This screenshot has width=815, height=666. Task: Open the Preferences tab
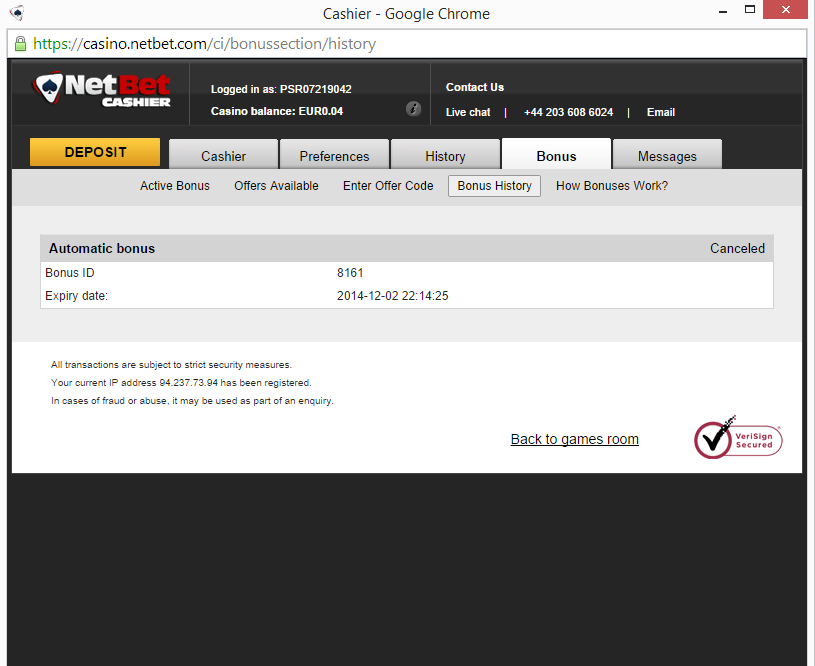tap(334, 155)
